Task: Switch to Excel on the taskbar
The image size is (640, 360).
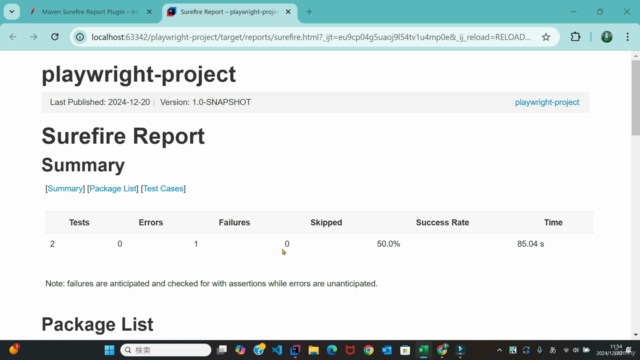Action: click(423, 350)
